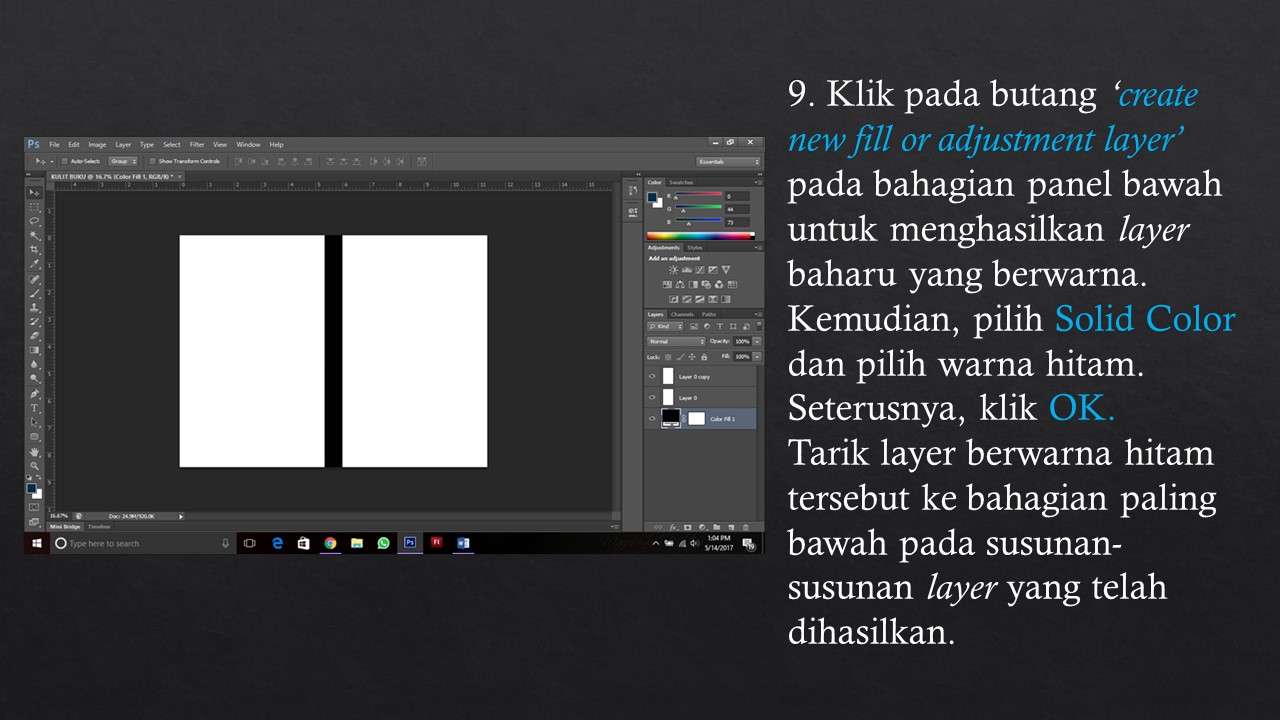Open the layer filter Kind dropdown
This screenshot has height=720, width=1280.
click(x=665, y=326)
